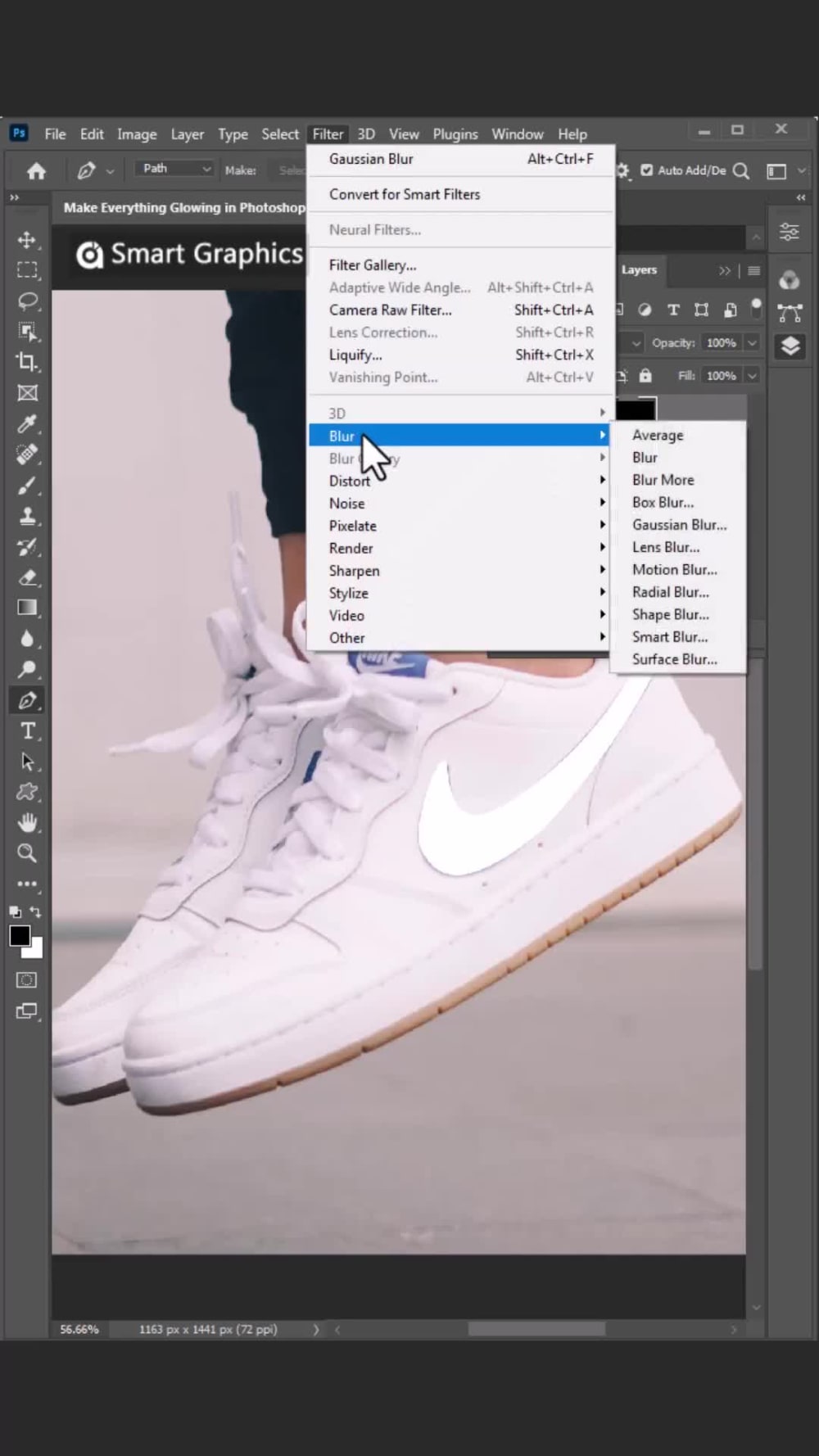Open the status bar info arrow
This screenshot has height=1456, width=819.
315,1329
